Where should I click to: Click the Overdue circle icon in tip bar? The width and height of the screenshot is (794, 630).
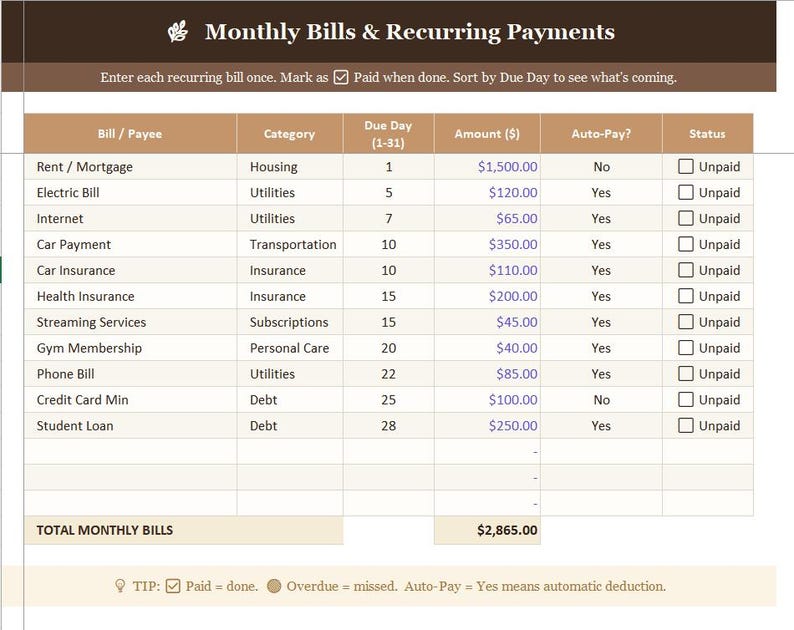click(x=274, y=586)
